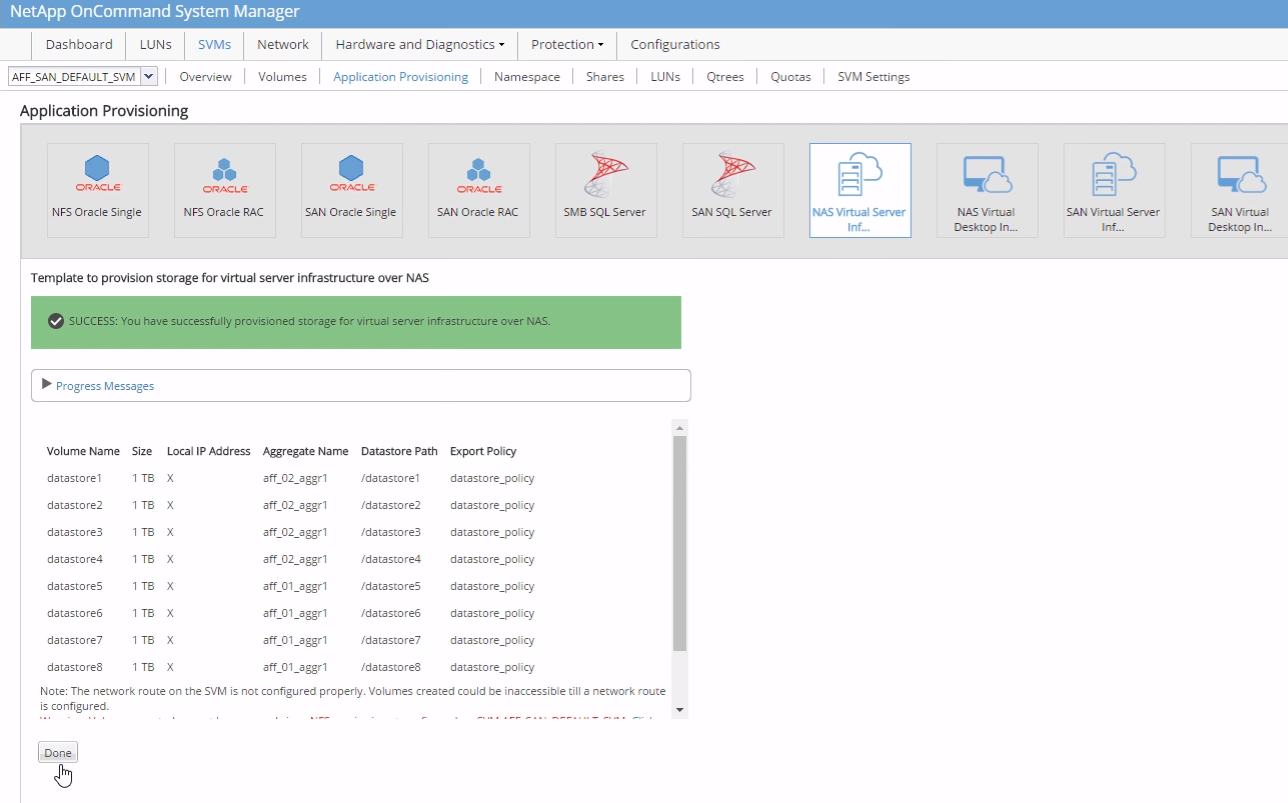1288x803 pixels.
Task: Click the results list scroll up arrow
Action: tap(680, 427)
